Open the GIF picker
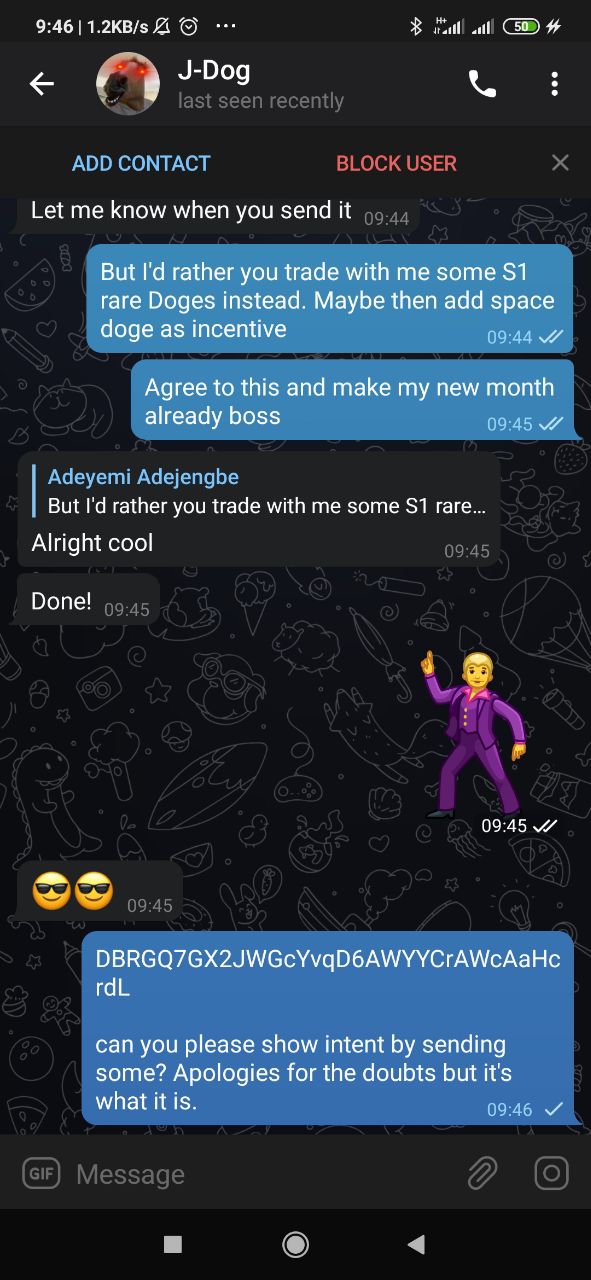The width and height of the screenshot is (591, 1280). [41, 1173]
